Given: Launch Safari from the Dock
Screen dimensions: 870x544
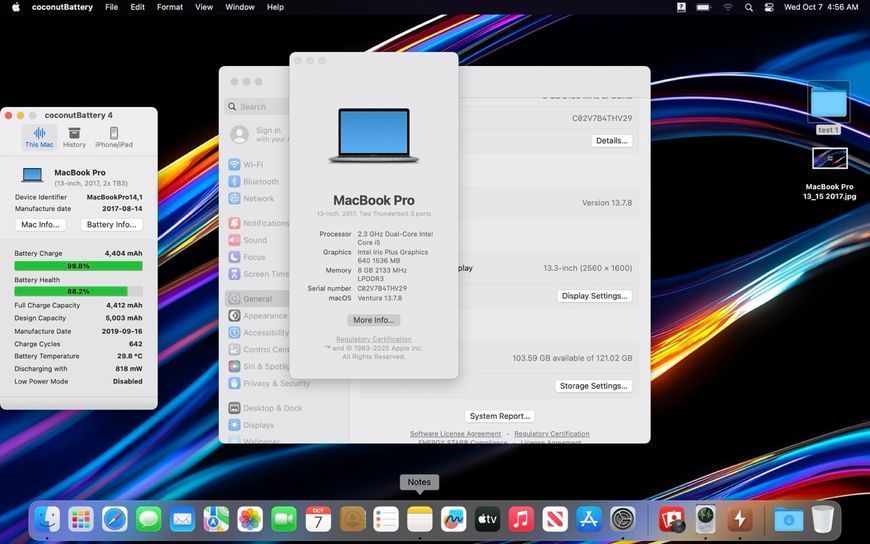Looking at the screenshot, I should tap(115, 520).
